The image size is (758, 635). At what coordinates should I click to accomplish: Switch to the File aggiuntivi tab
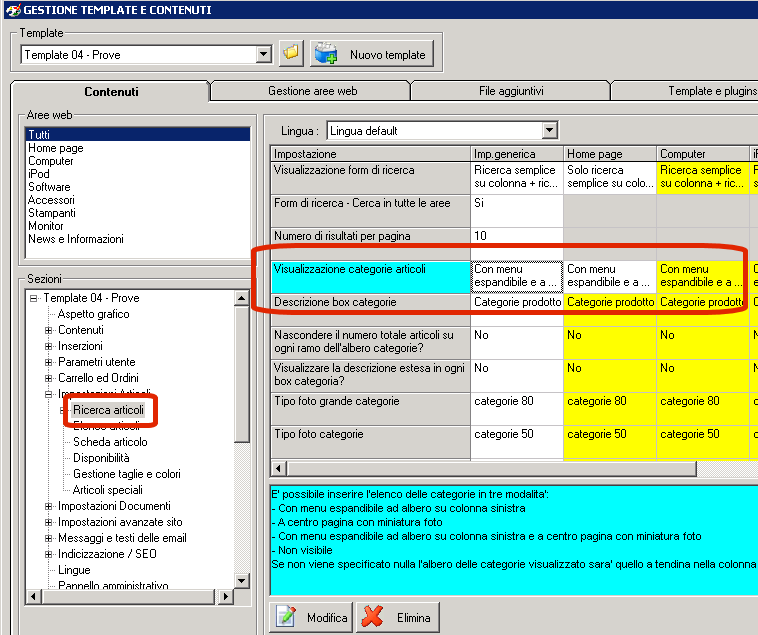510,91
